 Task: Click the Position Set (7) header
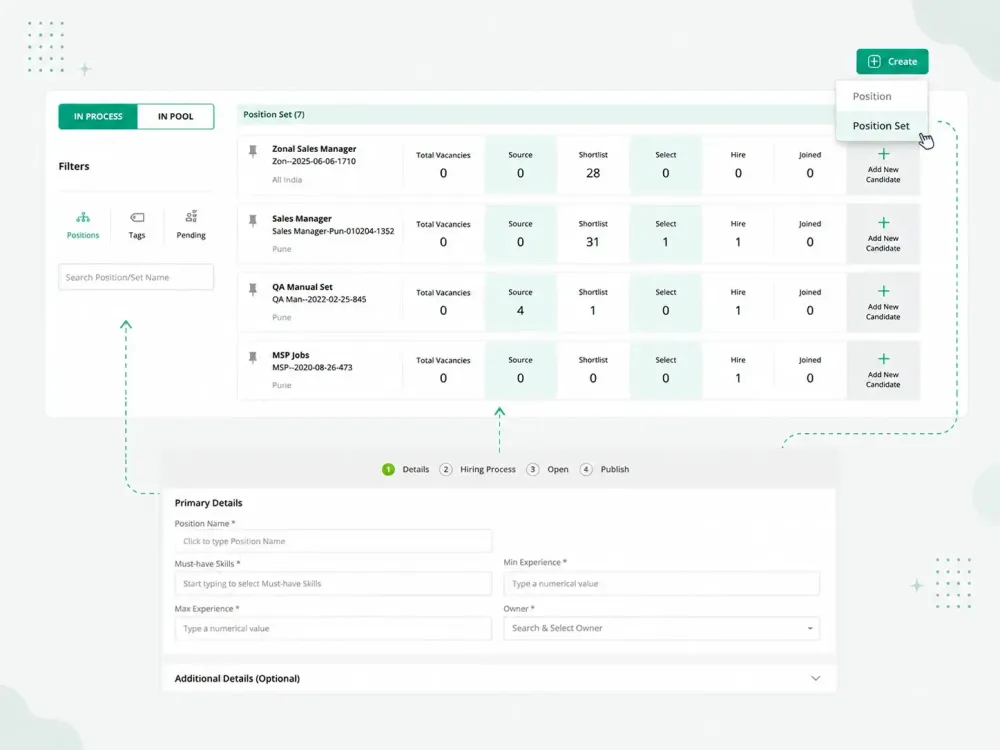click(x=274, y=114)
